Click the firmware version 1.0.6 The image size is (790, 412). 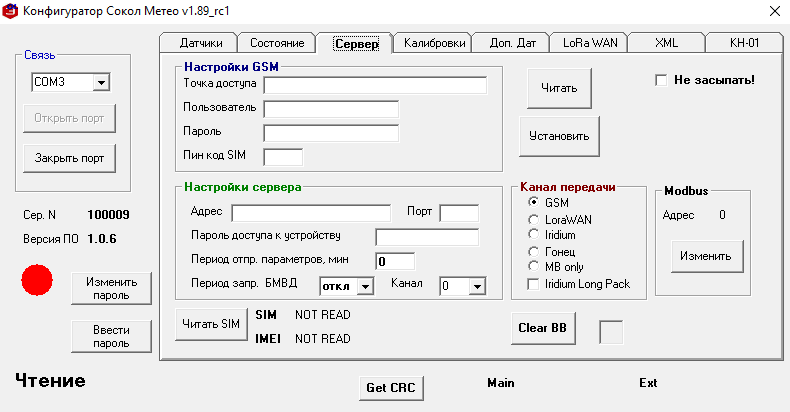pos(102,239)
